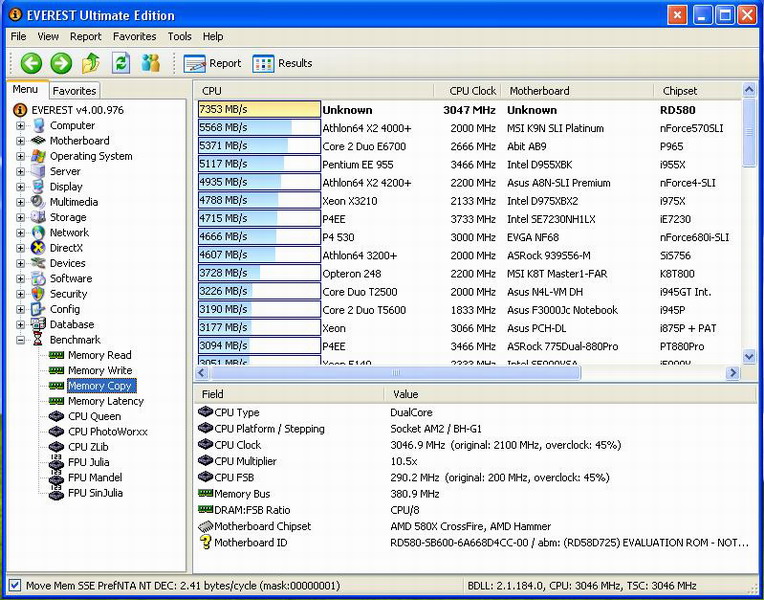Expand the Software tree node
Image resolution: width=764 pixels, height=600 pixels.
(x=20, y=279)
